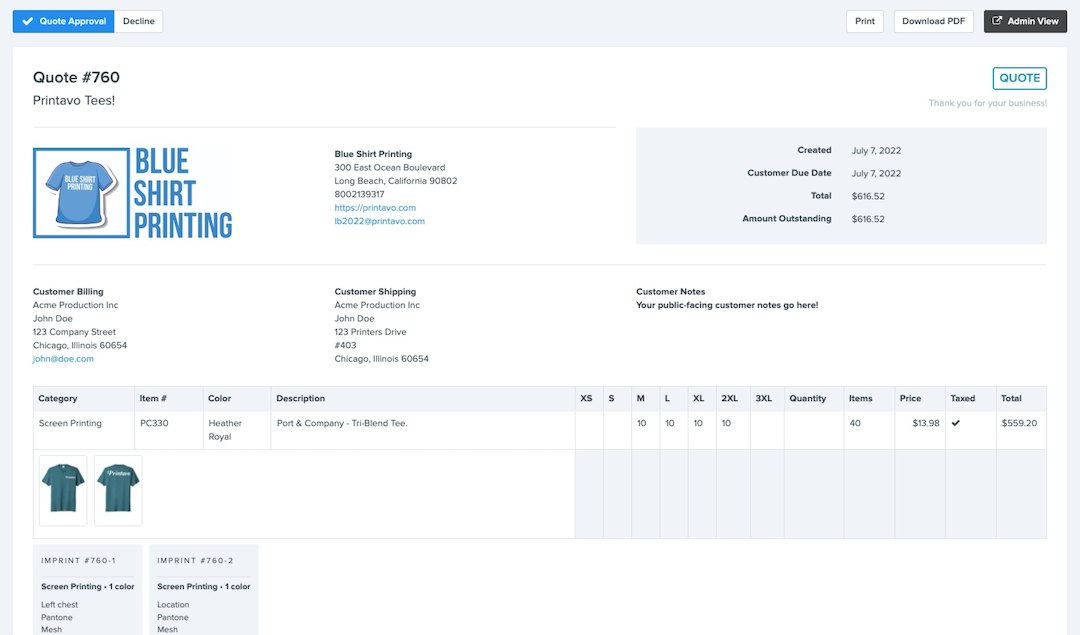The width and height of the screenshot is (1080, 635).
Task: Open the first teal shirt thumbnail
Action: tap(62, 490)
